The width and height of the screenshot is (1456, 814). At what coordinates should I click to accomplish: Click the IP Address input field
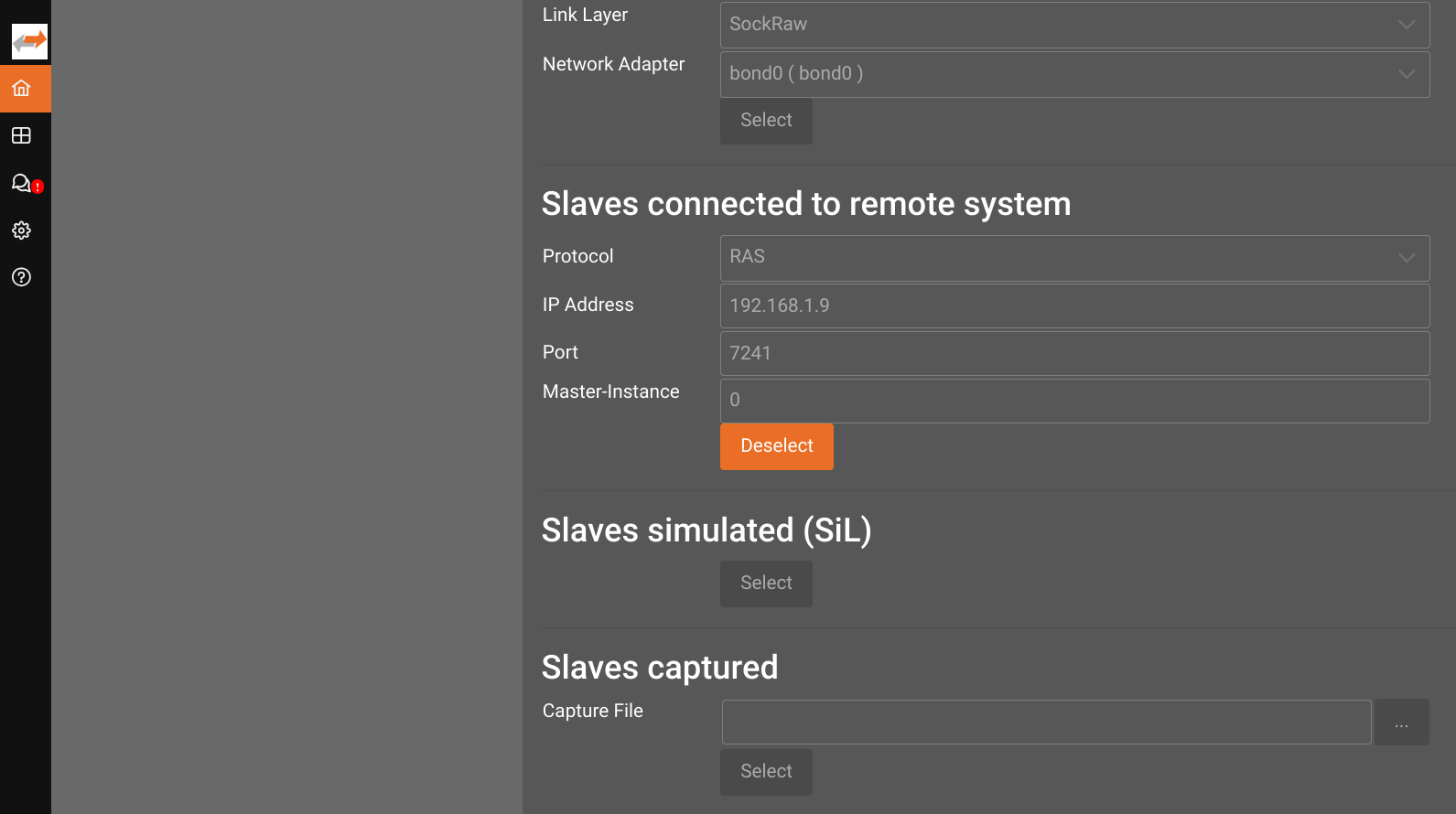(x=1074, y=306)
